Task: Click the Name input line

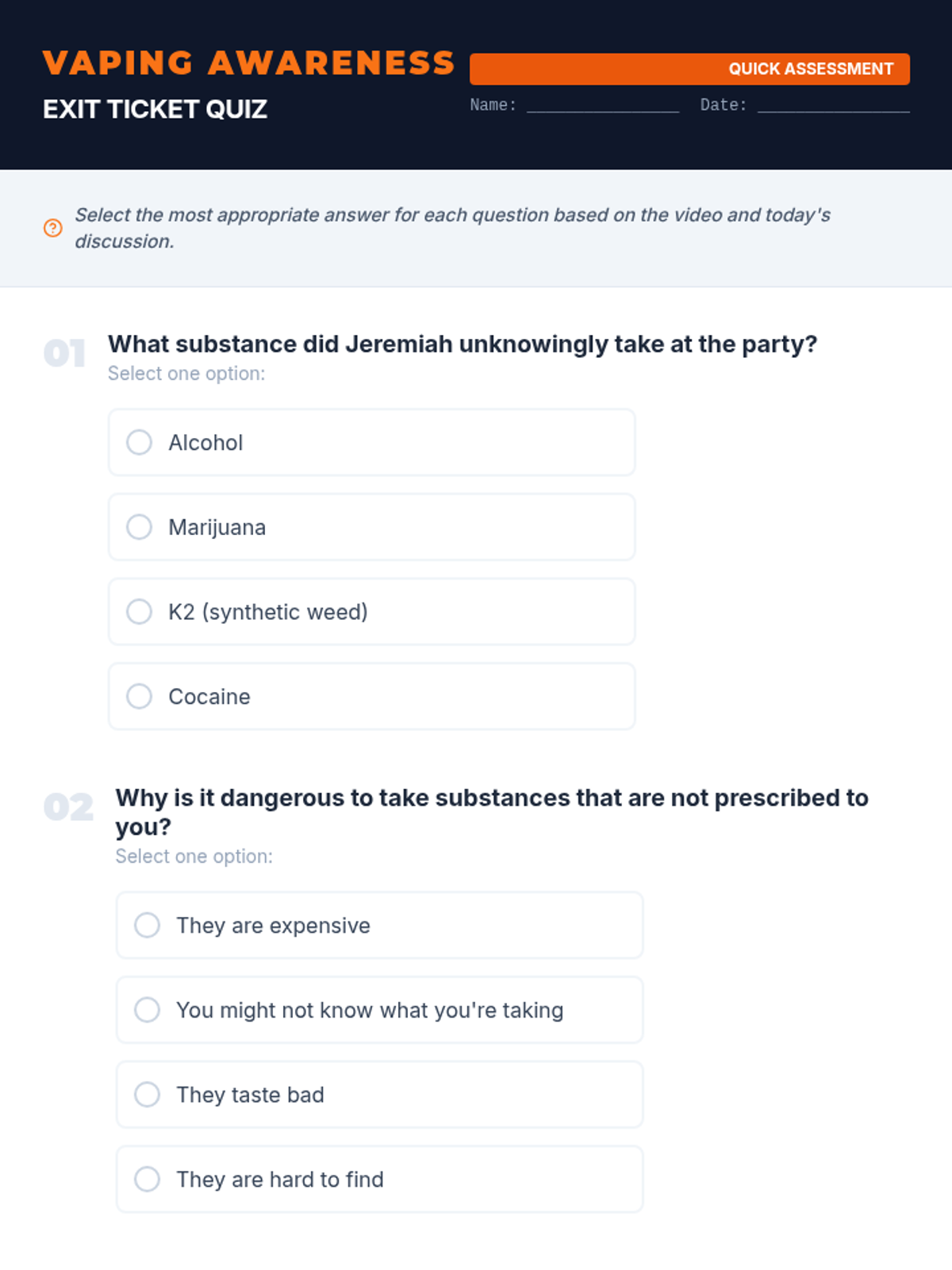Action: (x=602, y=105)
